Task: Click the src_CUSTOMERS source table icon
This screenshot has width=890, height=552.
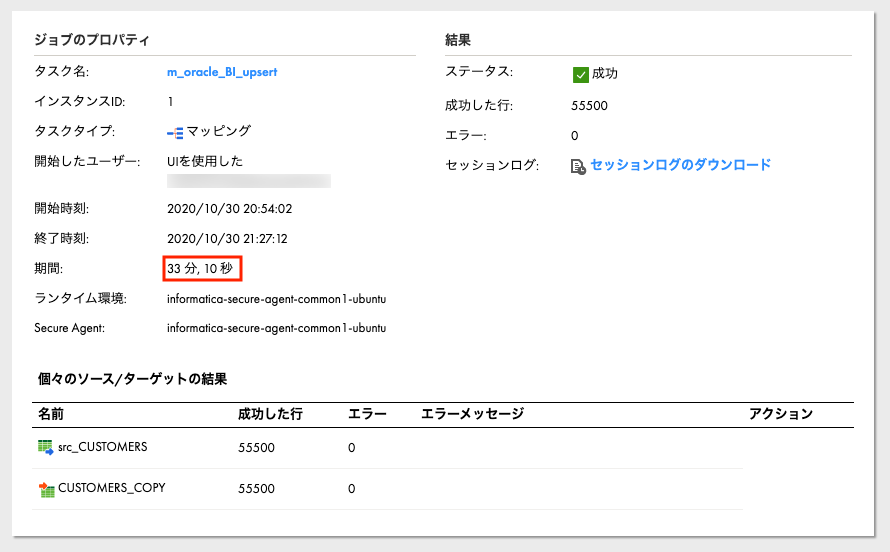Action: point(45,448)
